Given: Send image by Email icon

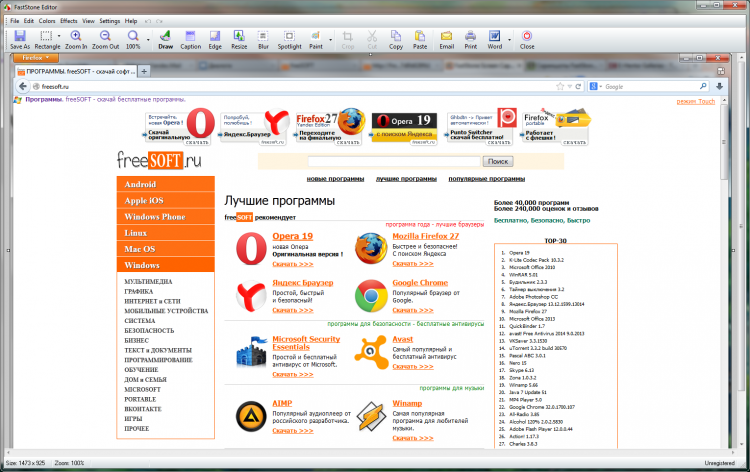Looking at the screenshot, I should coord(446,40).
